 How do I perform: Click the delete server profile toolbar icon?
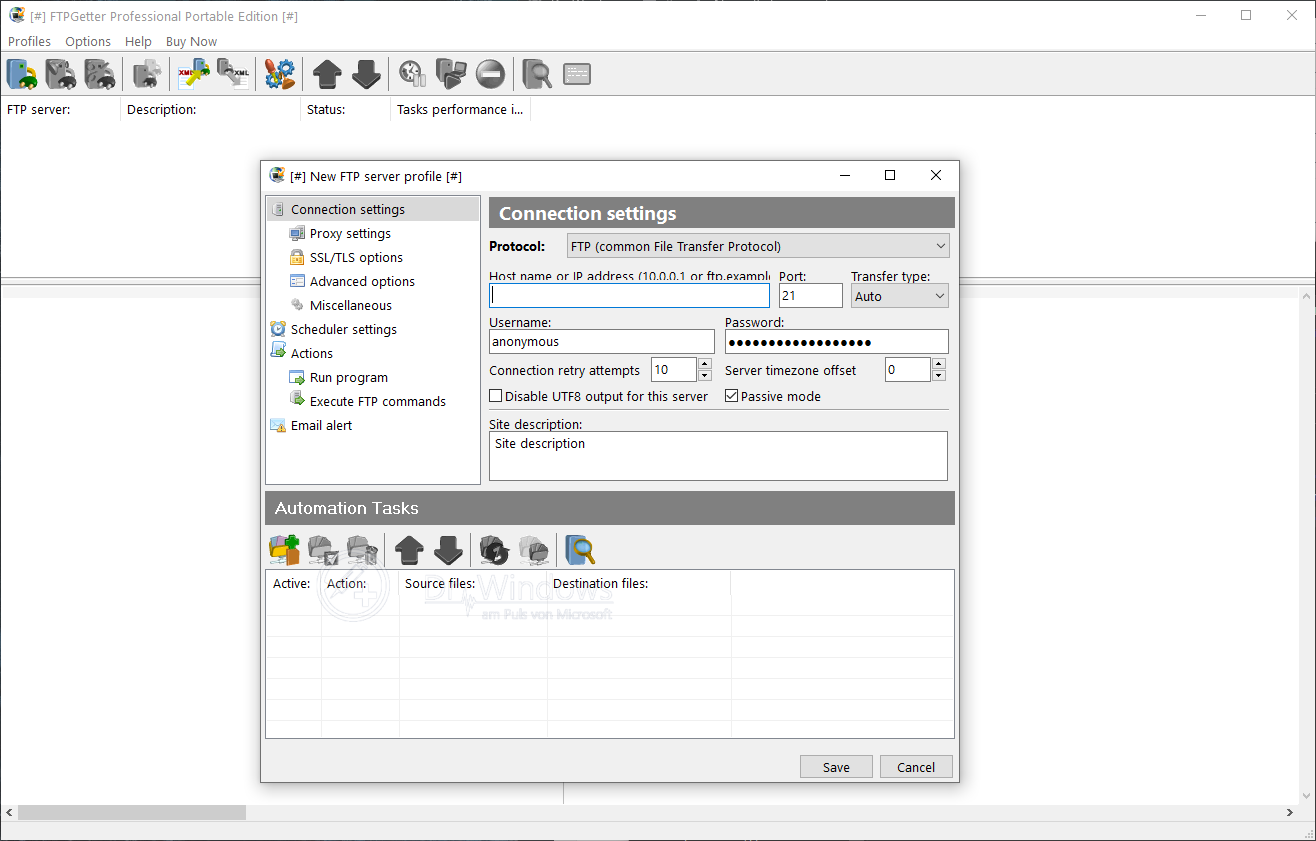tap(100, 74)
